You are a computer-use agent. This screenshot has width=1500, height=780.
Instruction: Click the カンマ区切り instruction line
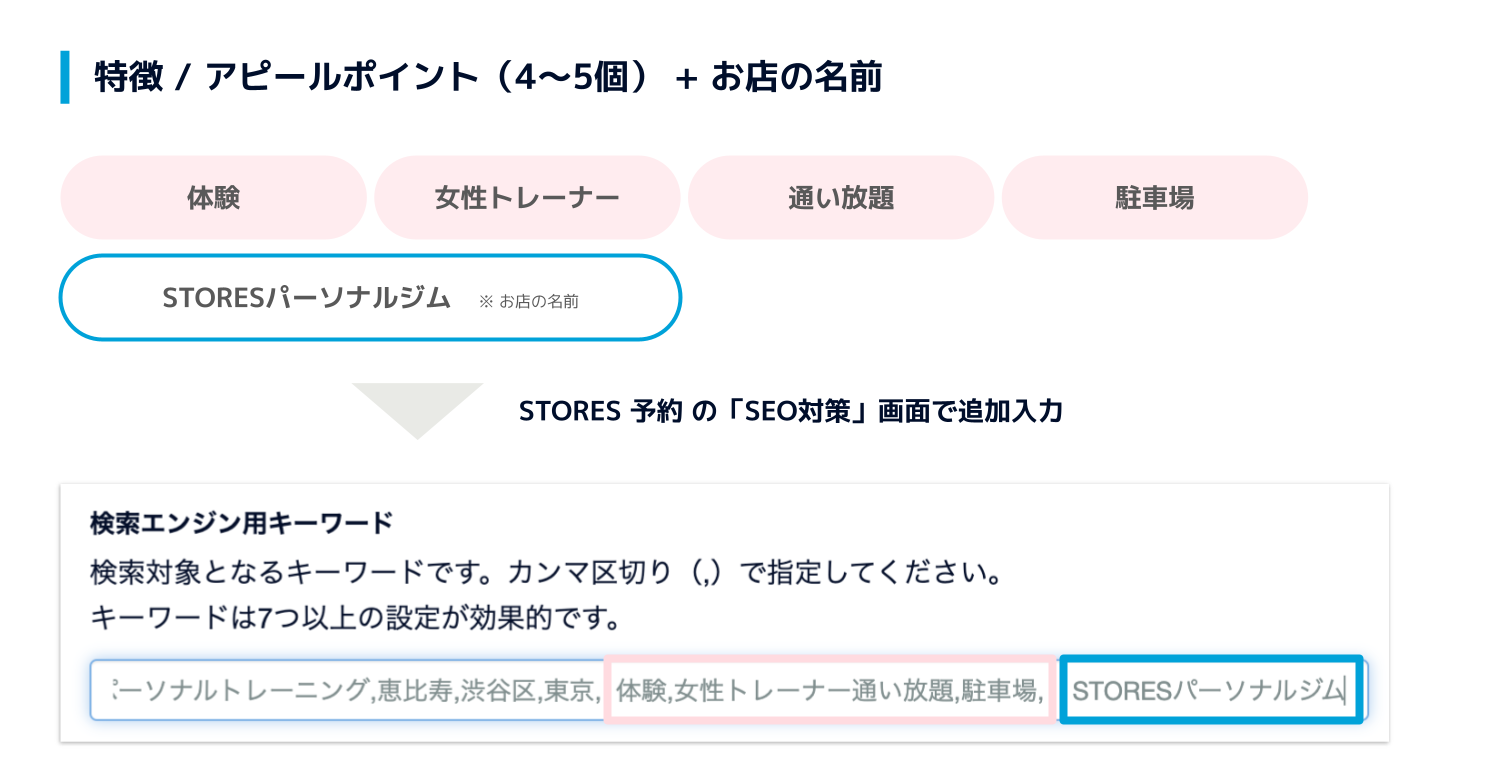pyautogui.click(x=546, y=574)
